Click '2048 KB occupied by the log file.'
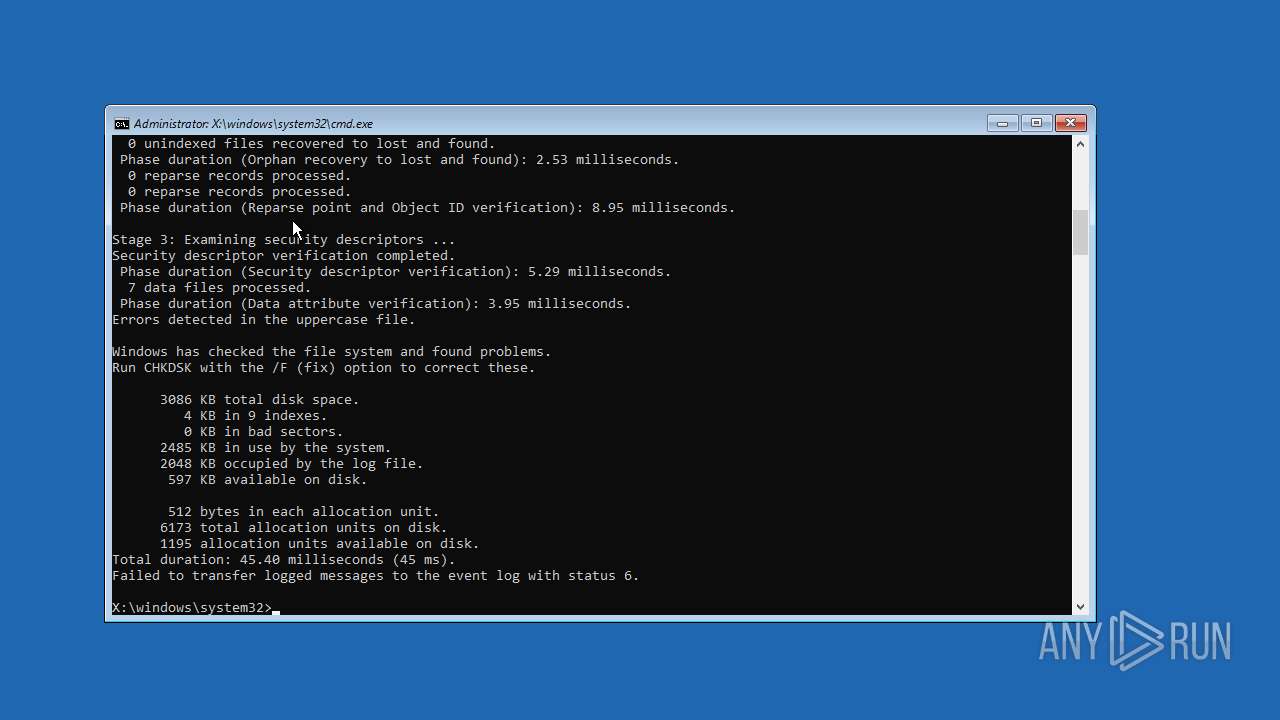 coord(292,464)
